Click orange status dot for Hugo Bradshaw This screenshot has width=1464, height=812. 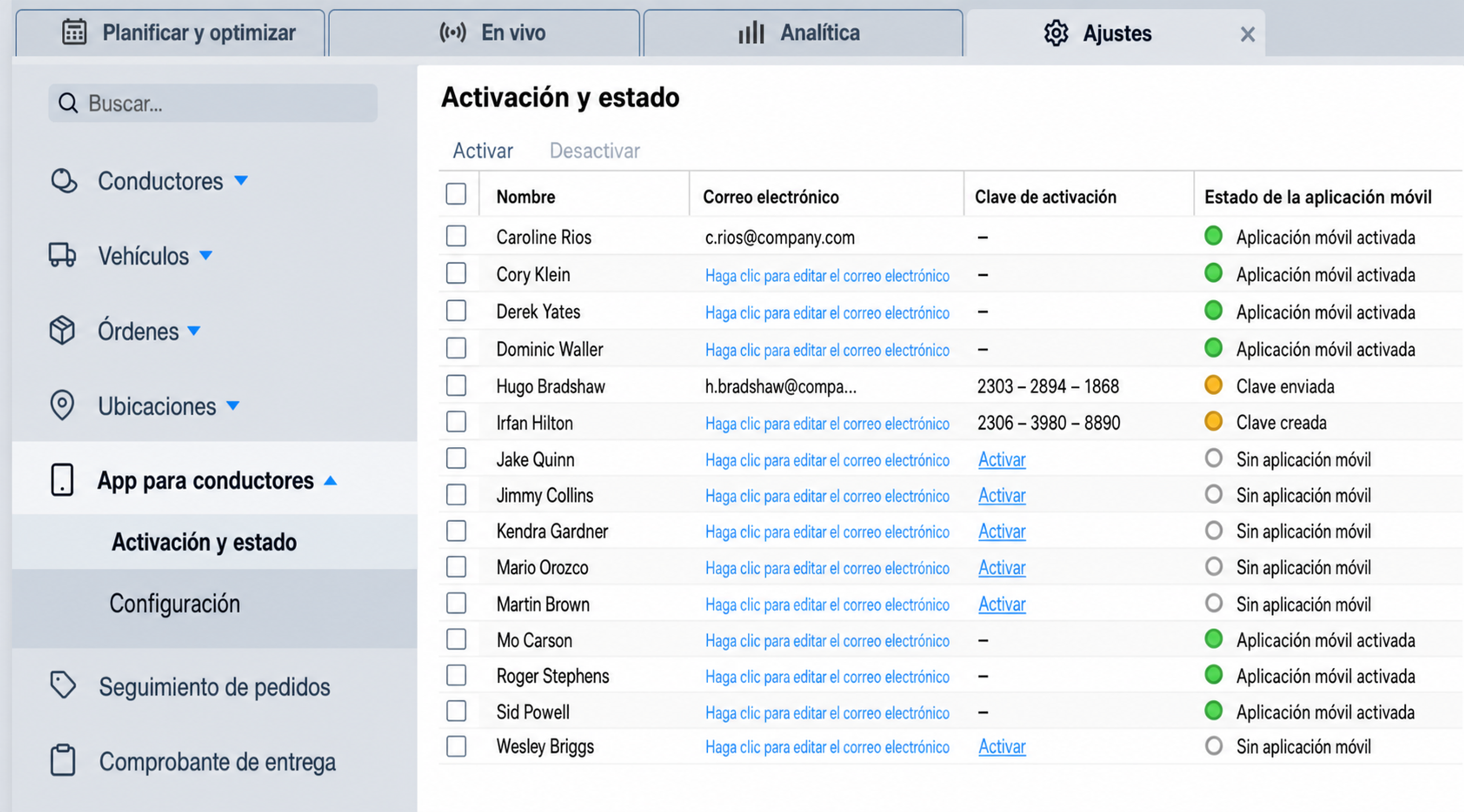pyautogui.click(x=1213, y=386)
